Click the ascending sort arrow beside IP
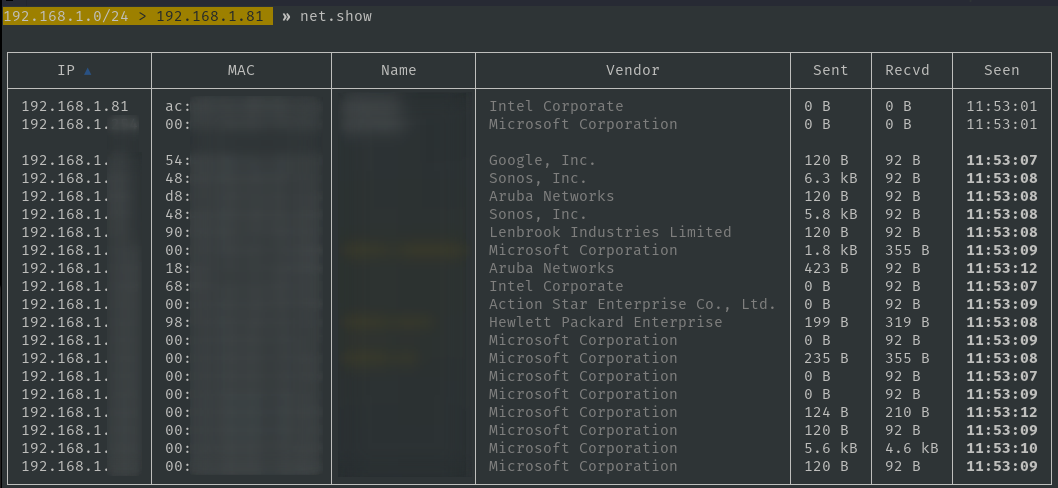Viewport: 1058px width, 488px height. [87, 71]
